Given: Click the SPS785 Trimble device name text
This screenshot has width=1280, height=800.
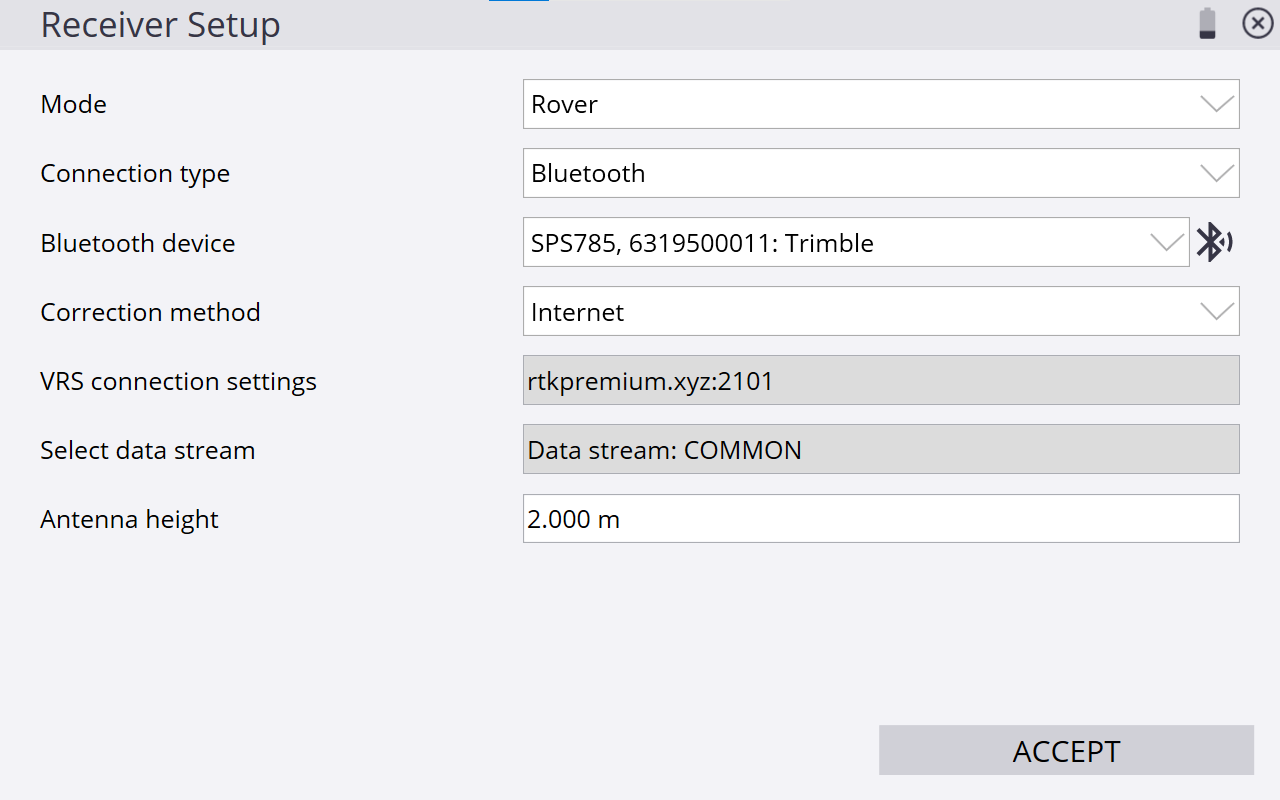Looking at the screenshot, I should click(702, 243).
